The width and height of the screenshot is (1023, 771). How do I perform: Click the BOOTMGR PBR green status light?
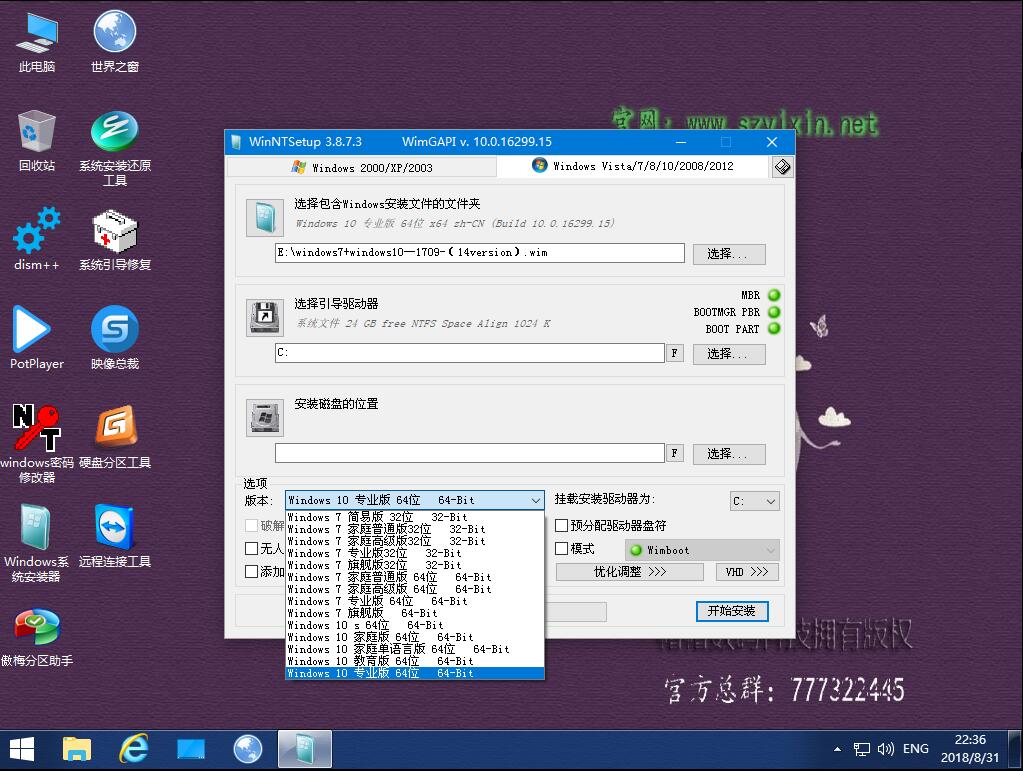pyautogui.click(x=774, y=312)
